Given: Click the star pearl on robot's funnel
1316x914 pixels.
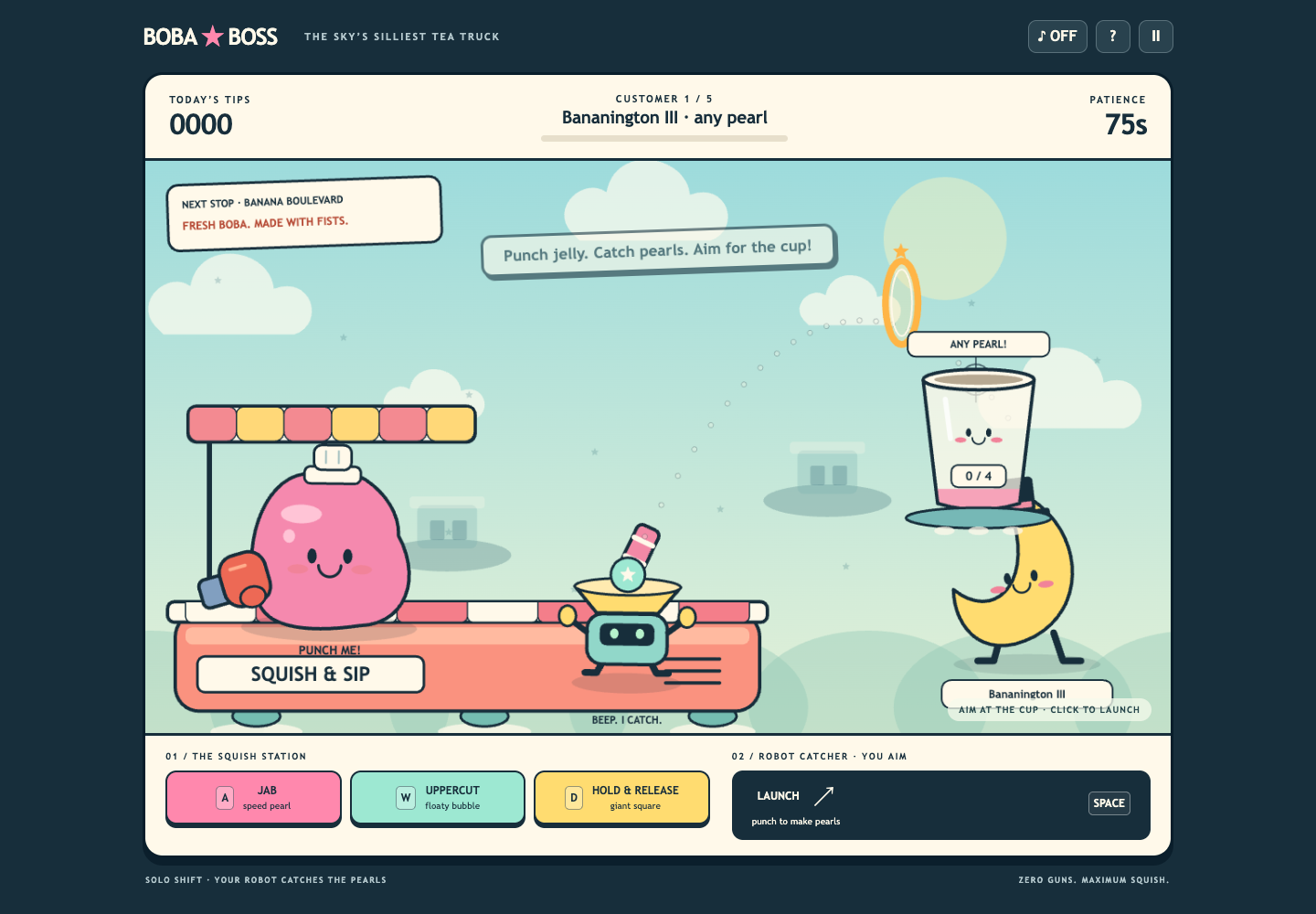Looking at the screenshot, I should coord(628,575).
